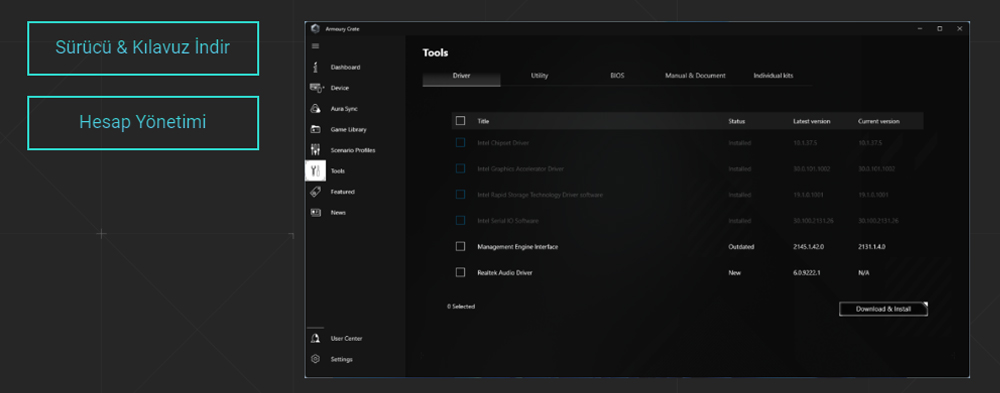
Task: Click the Scenario Profiles sliders icon
Action: click(x=315, y=150)
